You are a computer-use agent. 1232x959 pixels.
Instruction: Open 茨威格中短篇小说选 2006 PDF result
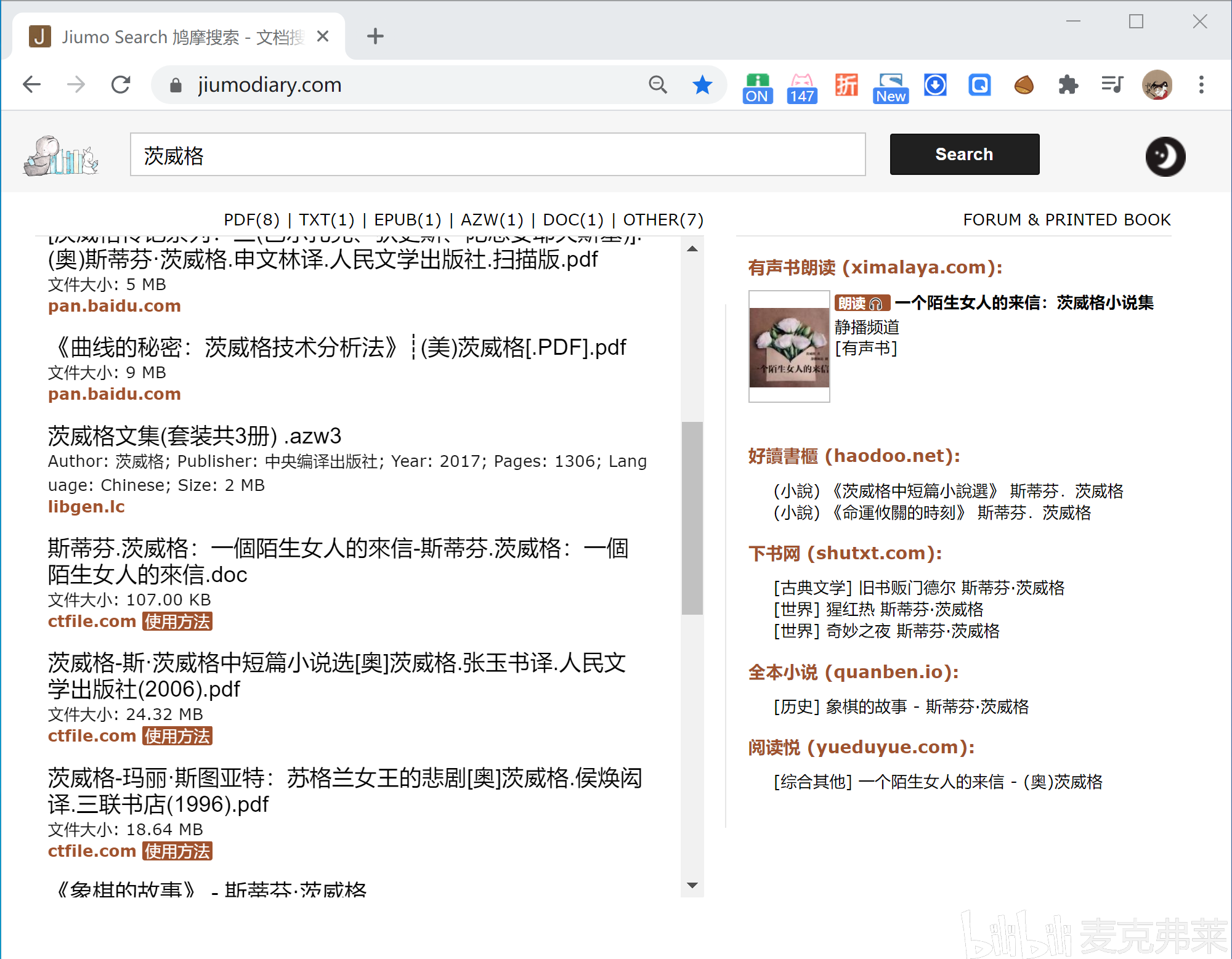click(x=337, y=676)
